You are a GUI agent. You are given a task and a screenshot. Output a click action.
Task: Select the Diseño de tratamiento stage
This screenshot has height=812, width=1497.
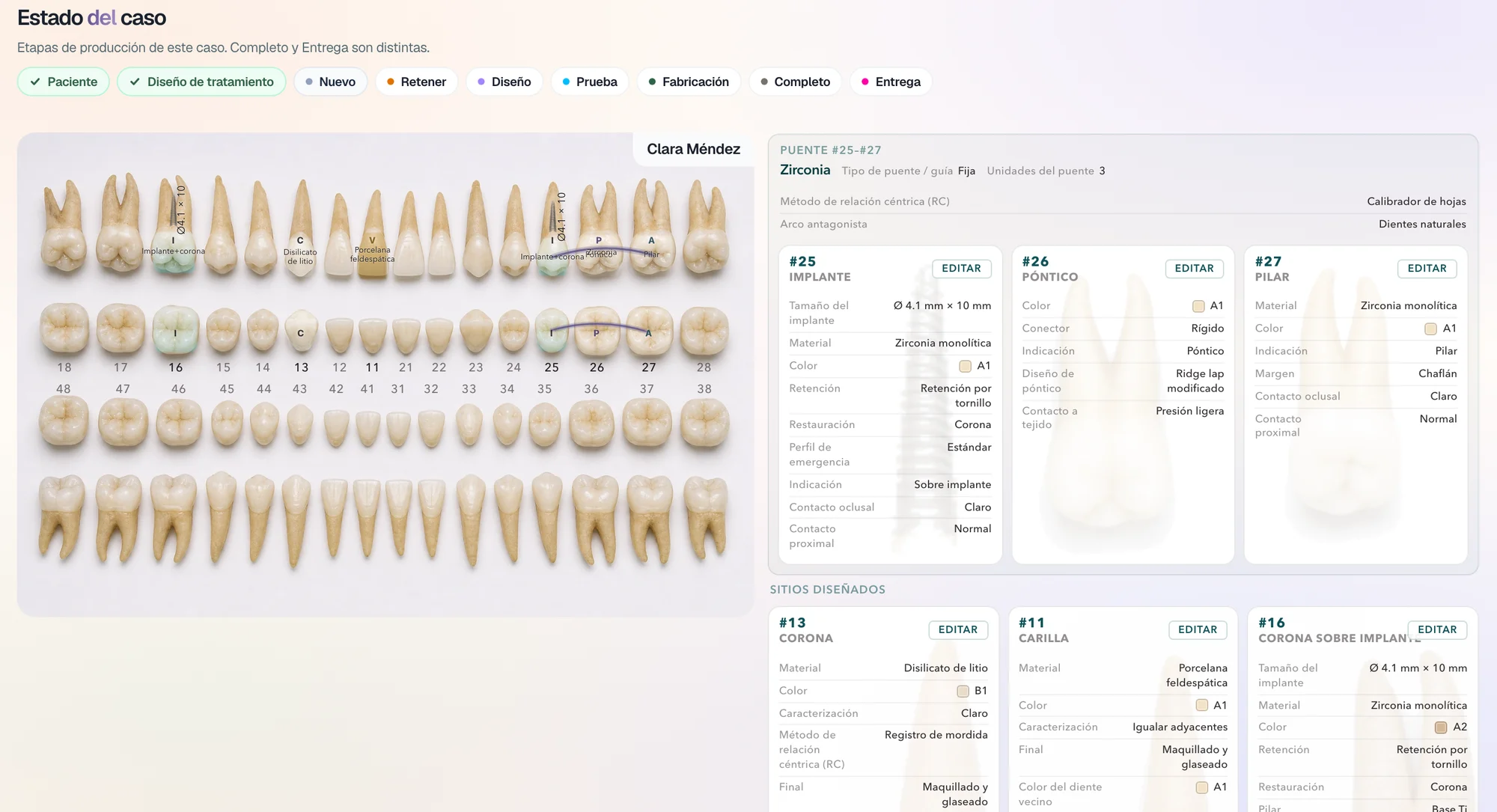[201, 82]
